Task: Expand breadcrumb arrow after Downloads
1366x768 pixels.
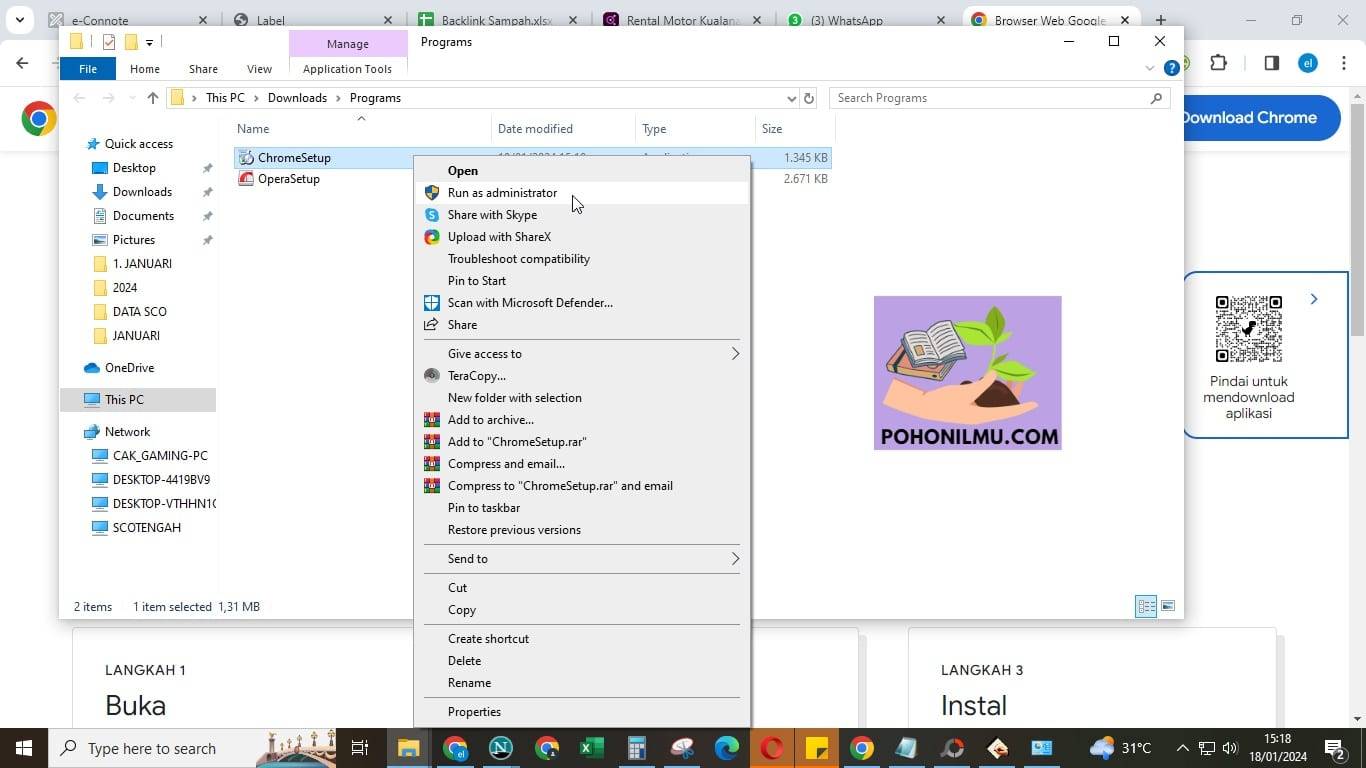Action: [x=338, y=98]
